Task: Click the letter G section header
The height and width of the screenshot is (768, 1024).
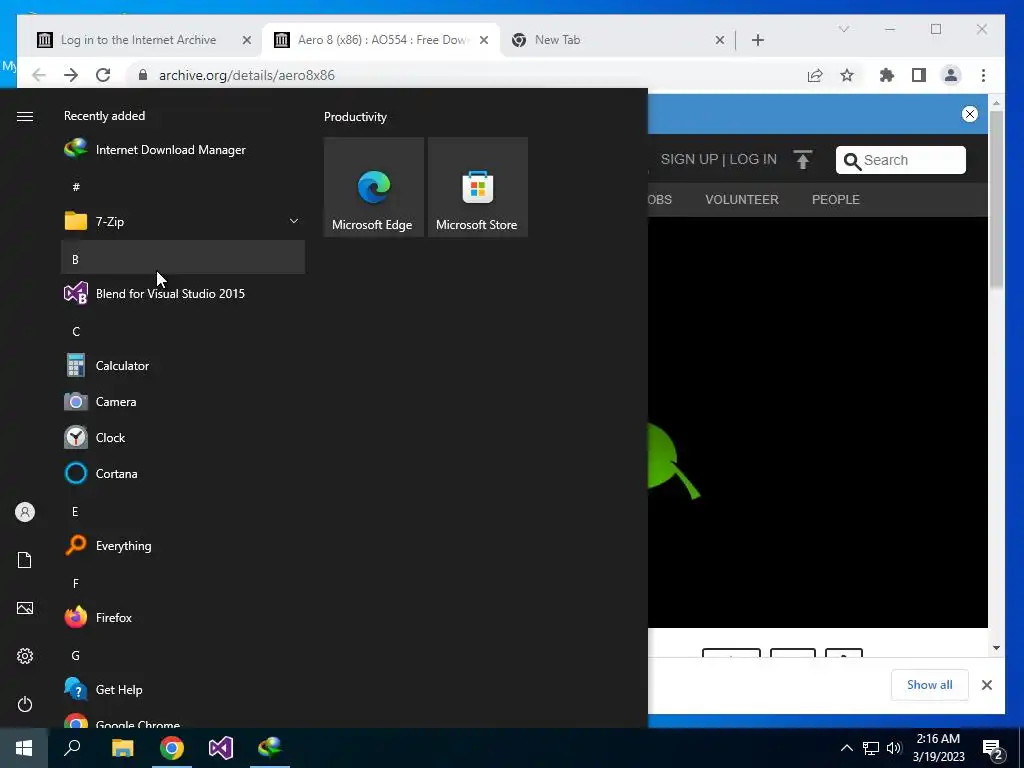Action: [x=183, y=655]
